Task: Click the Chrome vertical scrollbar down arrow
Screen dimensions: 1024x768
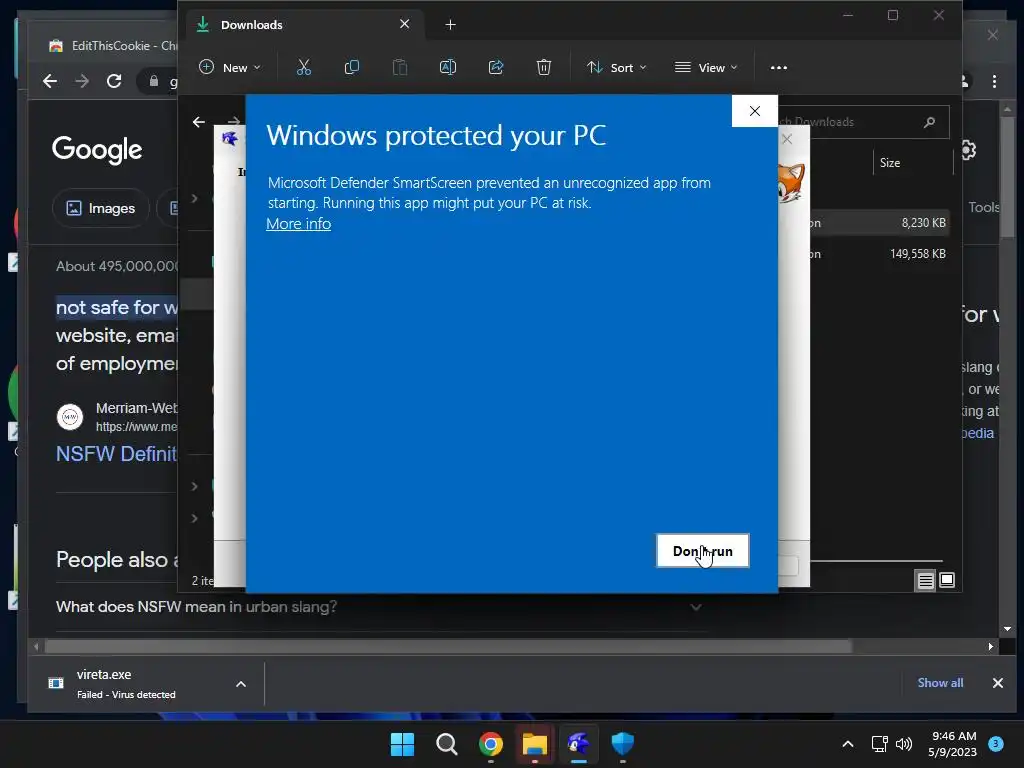Action: point(1008,629)
